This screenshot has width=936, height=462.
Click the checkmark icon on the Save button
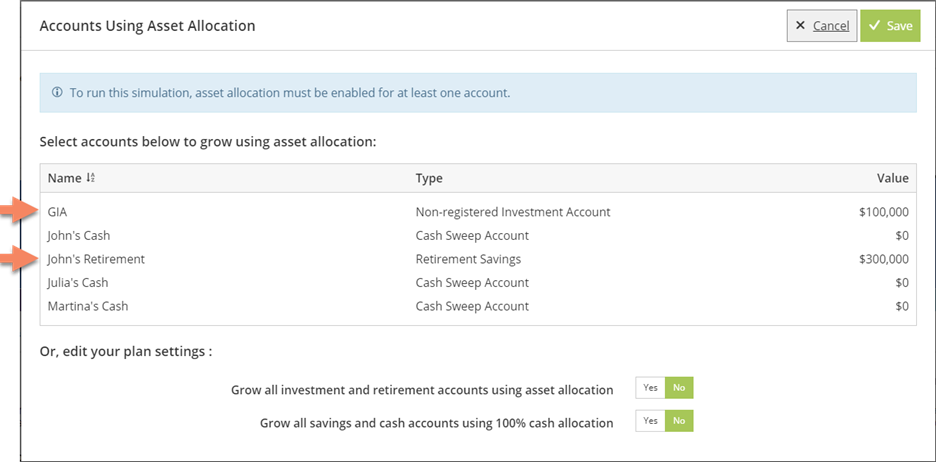(x=874, y=26)
